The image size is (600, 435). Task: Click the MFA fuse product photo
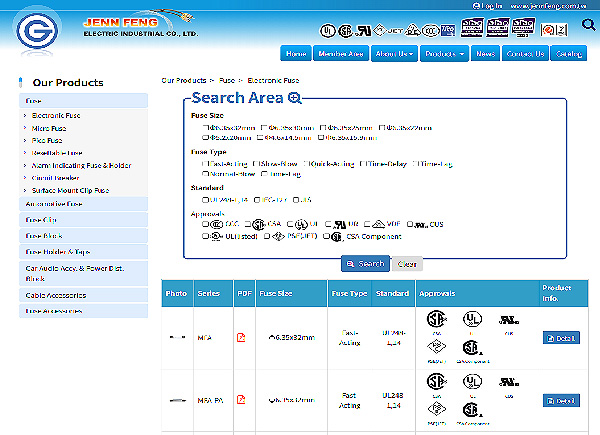point(177,338)
